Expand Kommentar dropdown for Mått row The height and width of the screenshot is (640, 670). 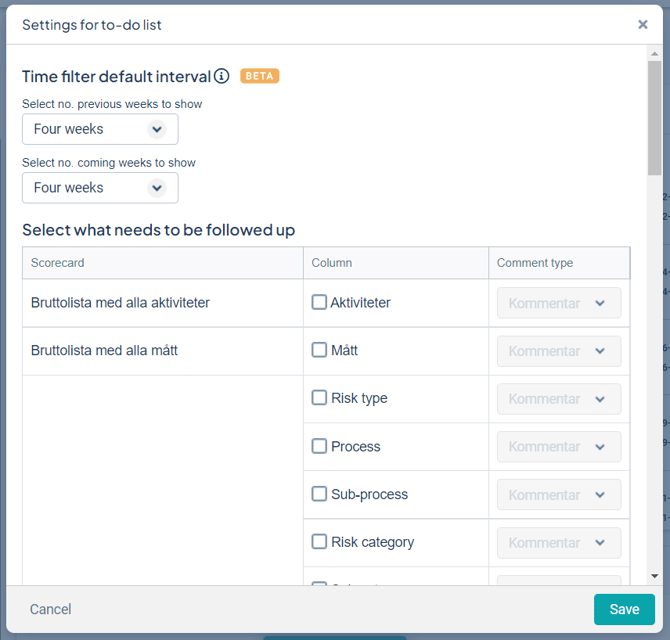coord(559,351)
